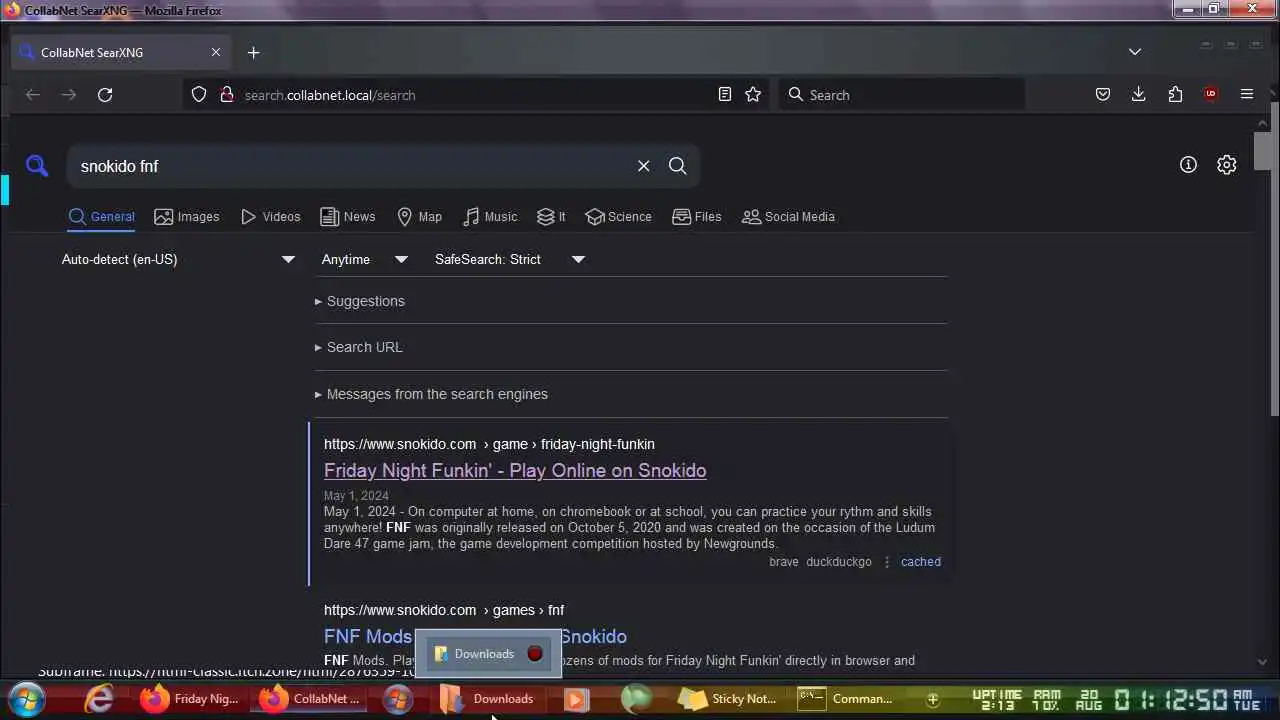Expand the Suggestions section
This screenshot has width=1280, height=720.
point(360,301)
